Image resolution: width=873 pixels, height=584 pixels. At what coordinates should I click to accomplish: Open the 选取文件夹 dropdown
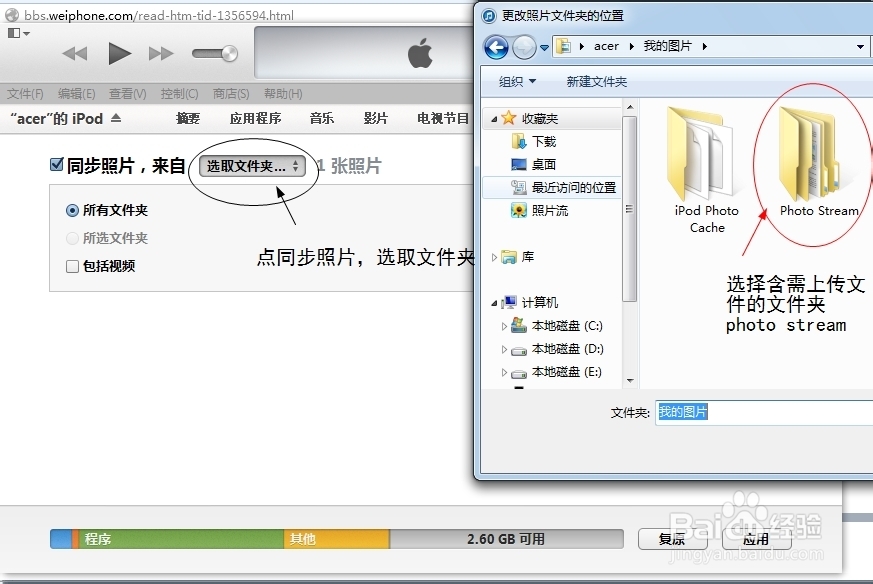tap(252, 166)
